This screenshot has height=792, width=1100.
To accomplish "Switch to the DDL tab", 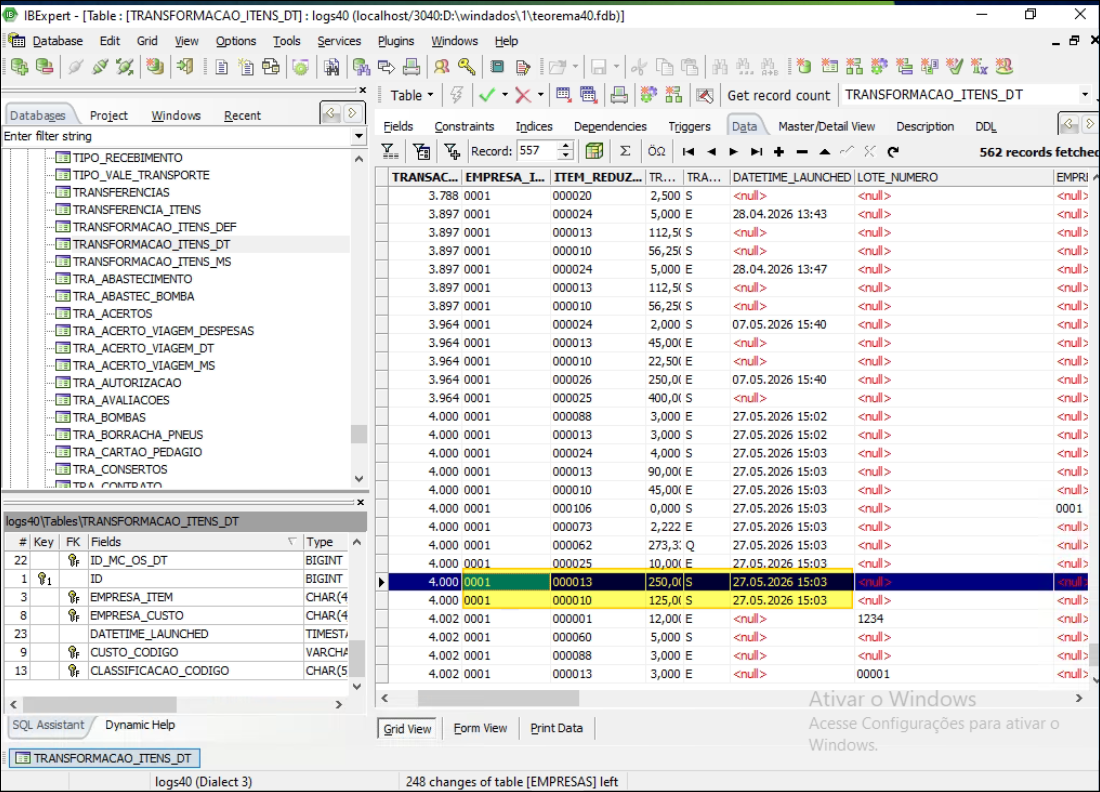I will point(985,126).
